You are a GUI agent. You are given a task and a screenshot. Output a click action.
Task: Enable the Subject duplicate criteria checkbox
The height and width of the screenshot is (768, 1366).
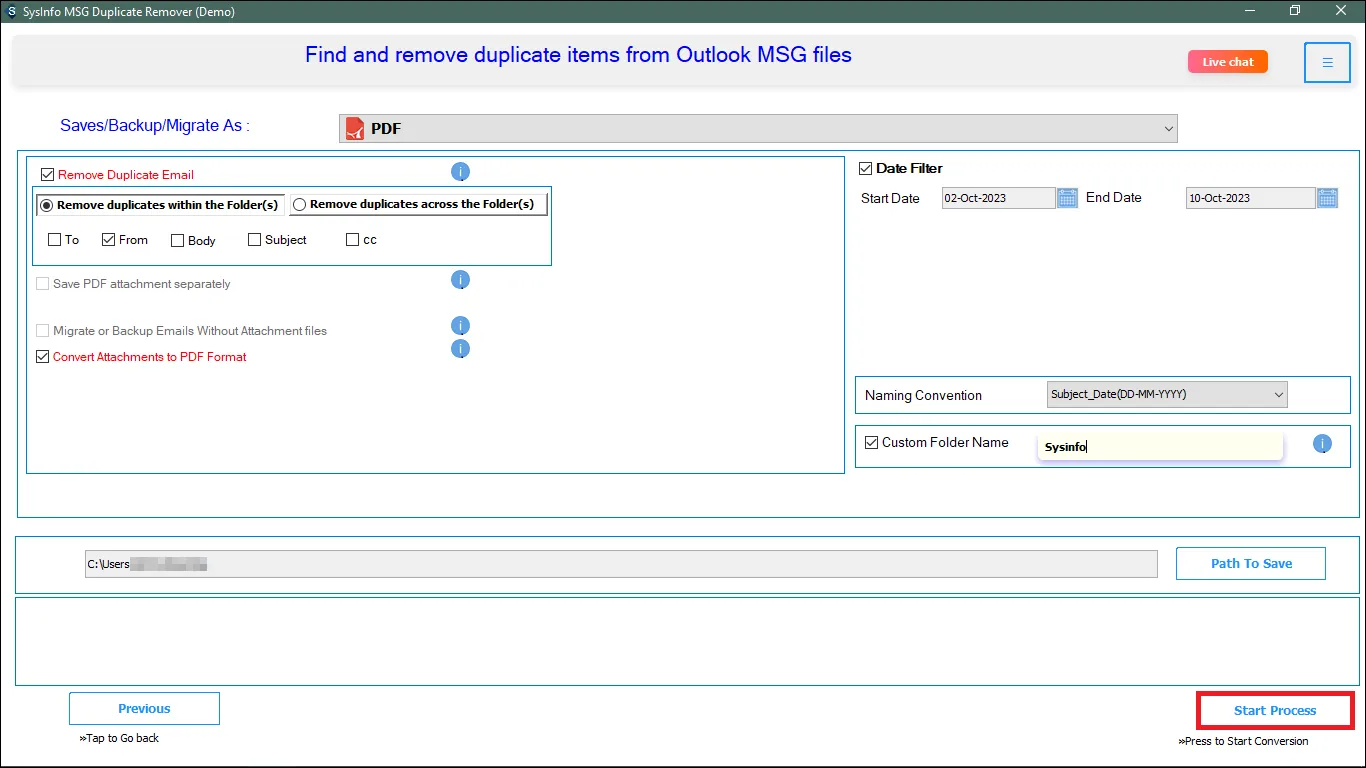[x=254, y=240]
